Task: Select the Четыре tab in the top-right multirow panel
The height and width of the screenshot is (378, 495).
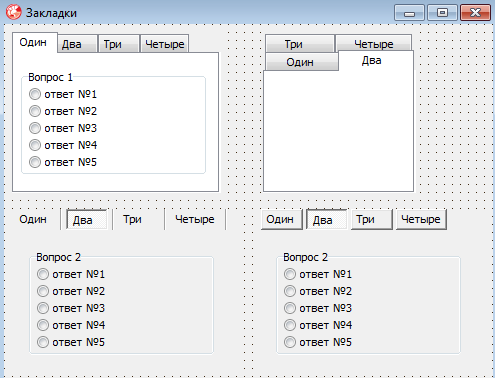Action: coord(373,43)
